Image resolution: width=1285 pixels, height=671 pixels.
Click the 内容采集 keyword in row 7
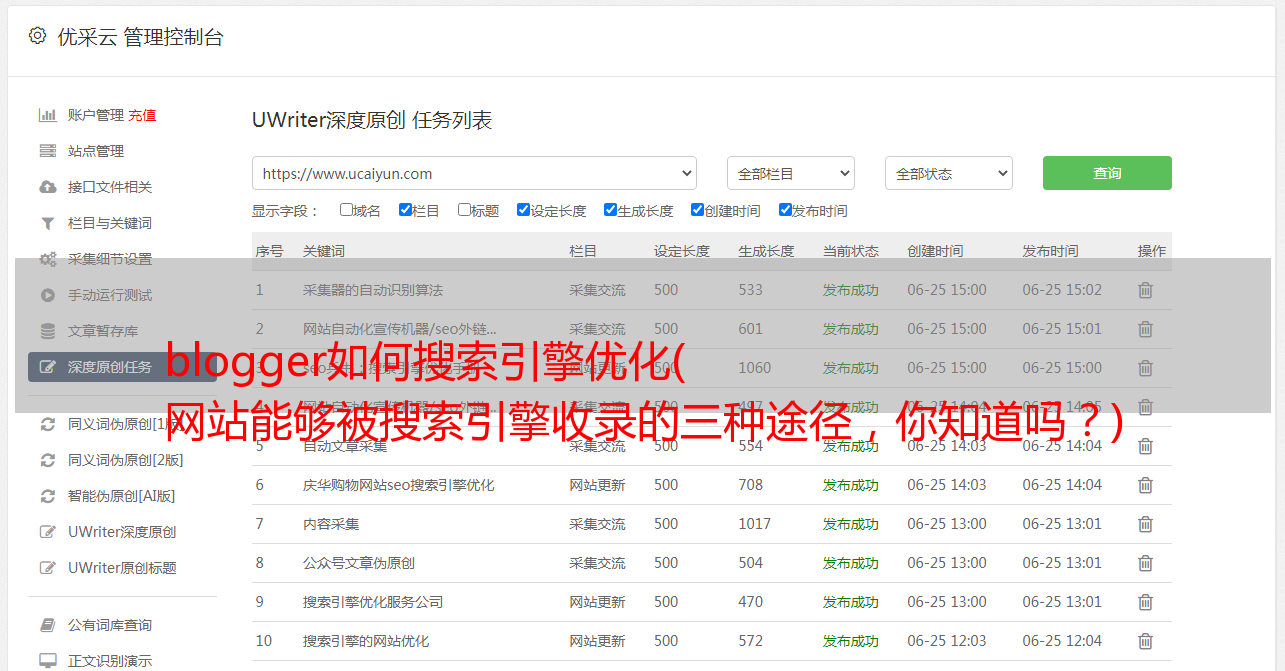pos(331,524)
